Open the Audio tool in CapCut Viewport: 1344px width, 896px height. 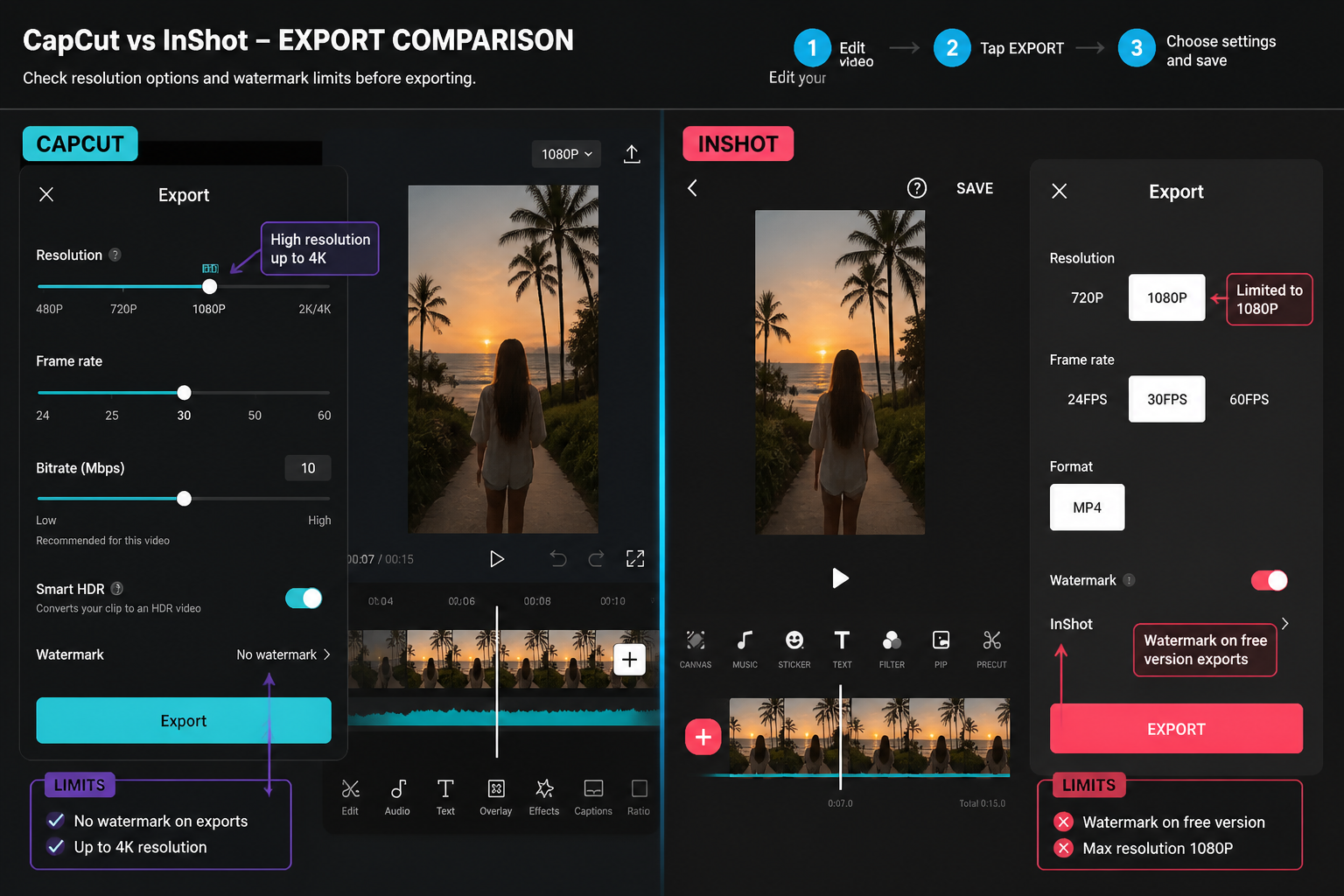397,796
